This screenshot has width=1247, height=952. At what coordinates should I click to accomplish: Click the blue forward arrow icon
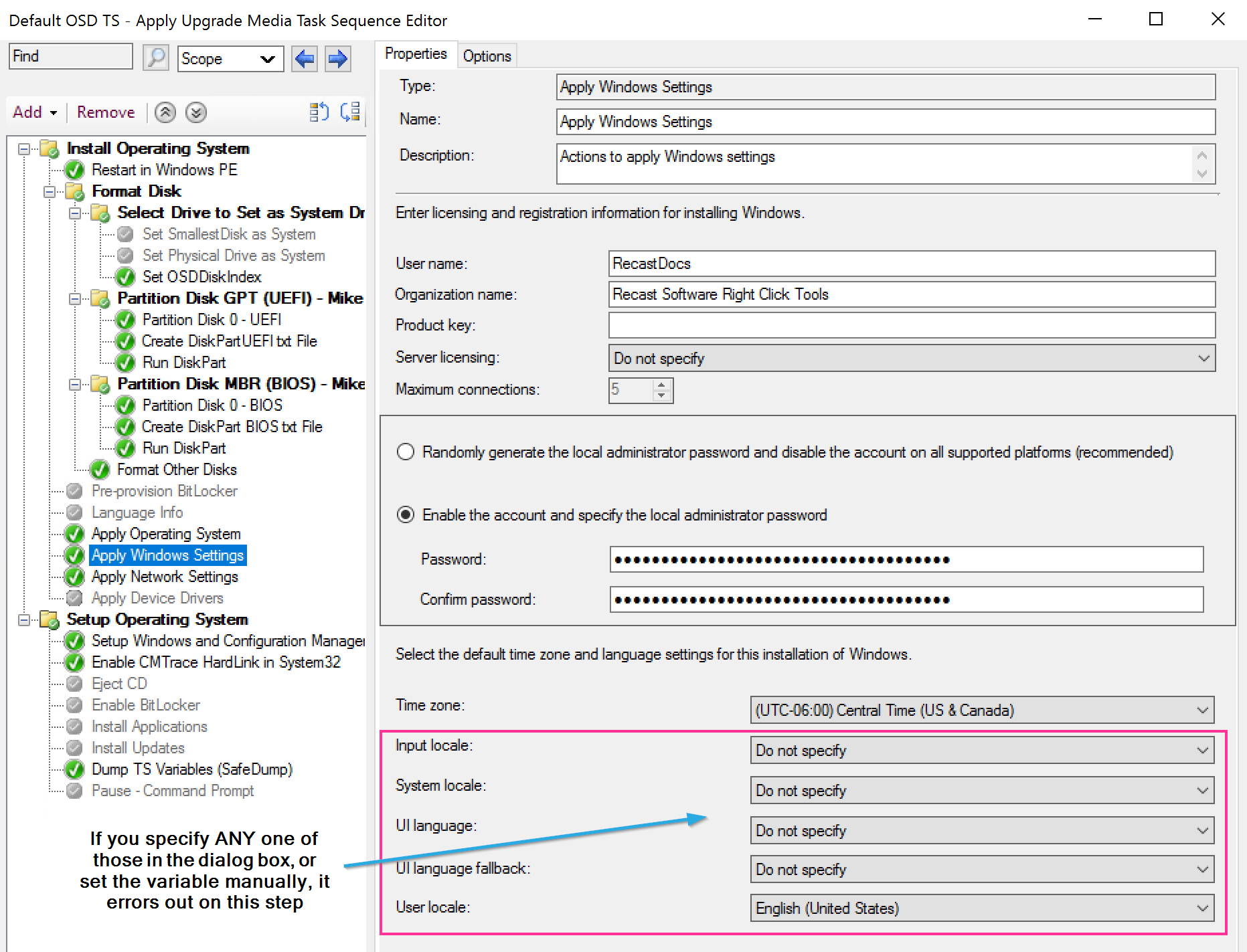[338, 59]
